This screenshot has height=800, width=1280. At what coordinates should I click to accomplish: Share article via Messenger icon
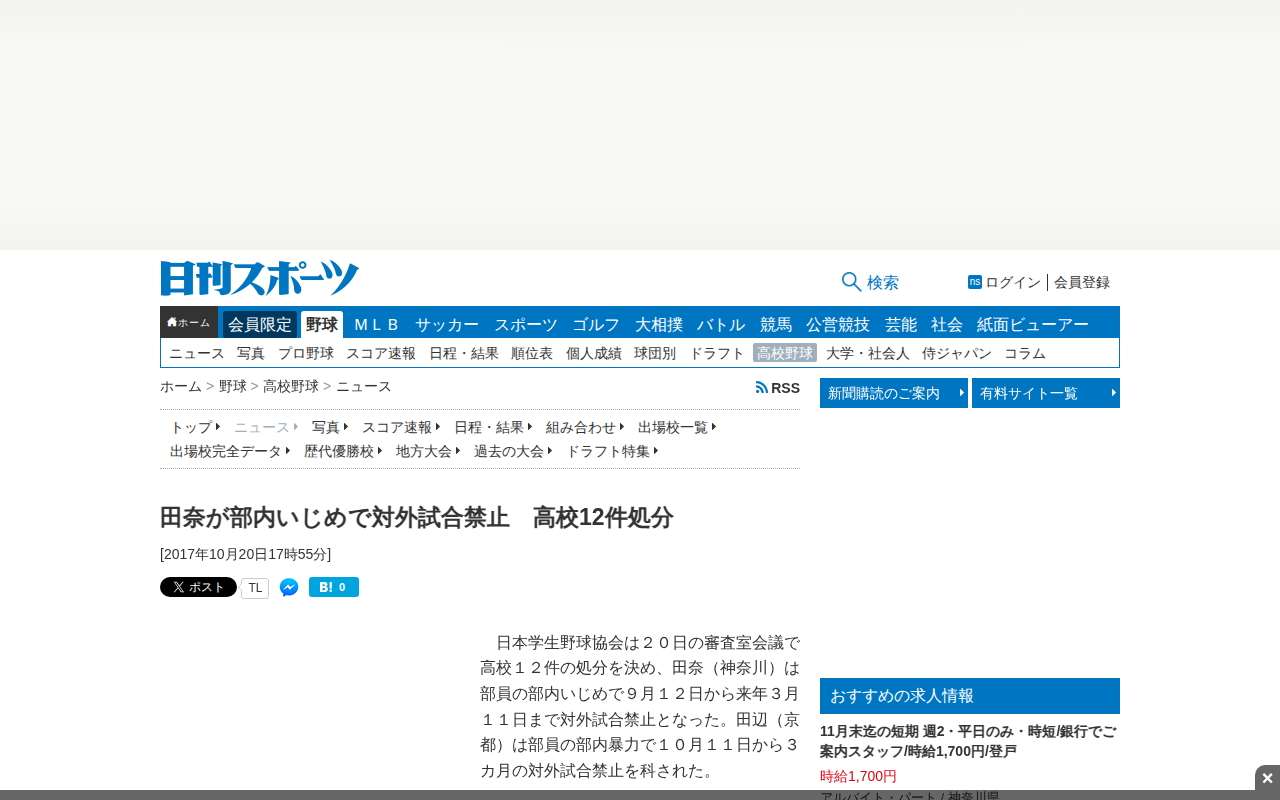point(289,587)
